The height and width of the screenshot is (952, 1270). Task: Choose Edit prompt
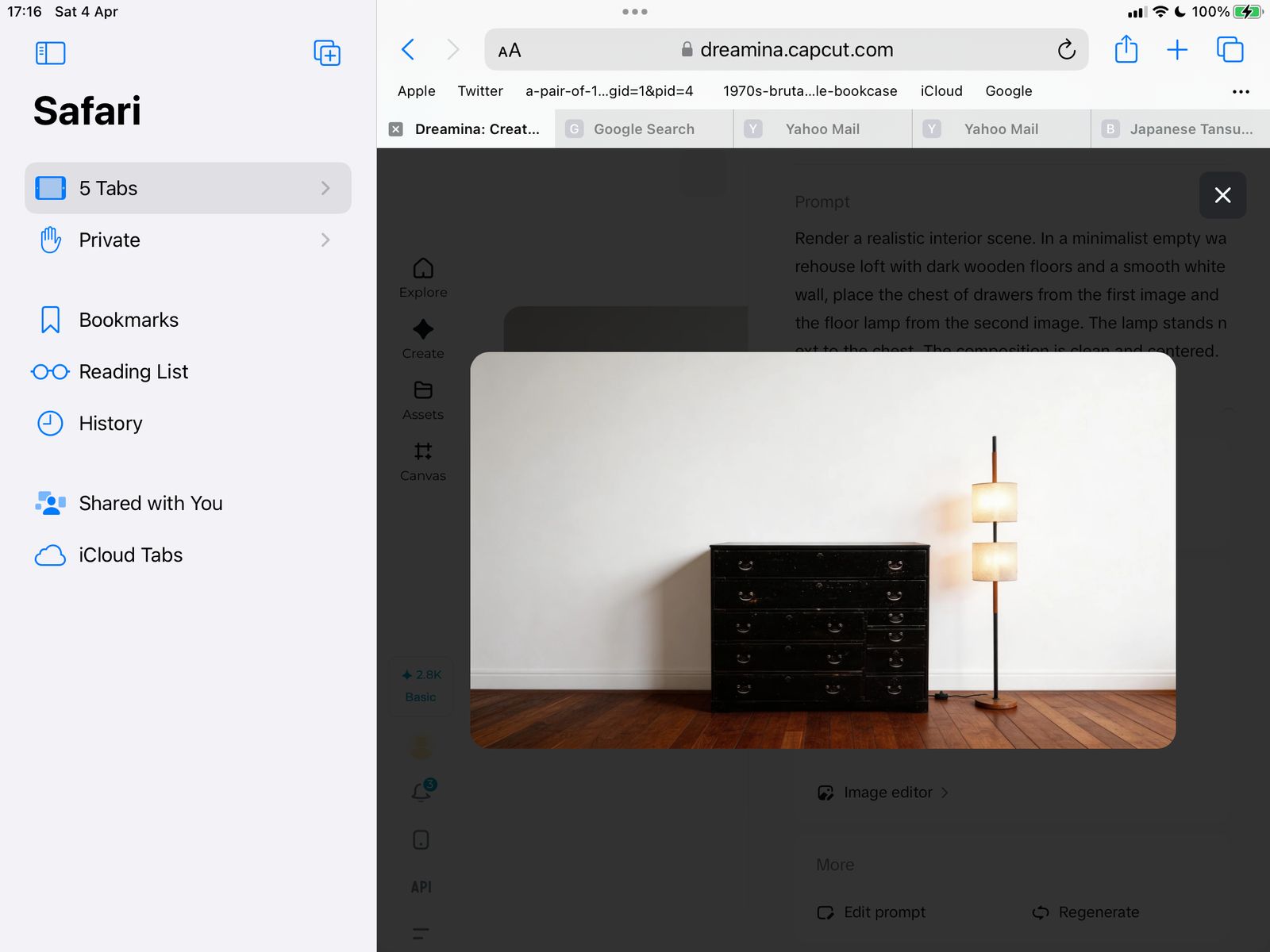(x=872, y=912)
